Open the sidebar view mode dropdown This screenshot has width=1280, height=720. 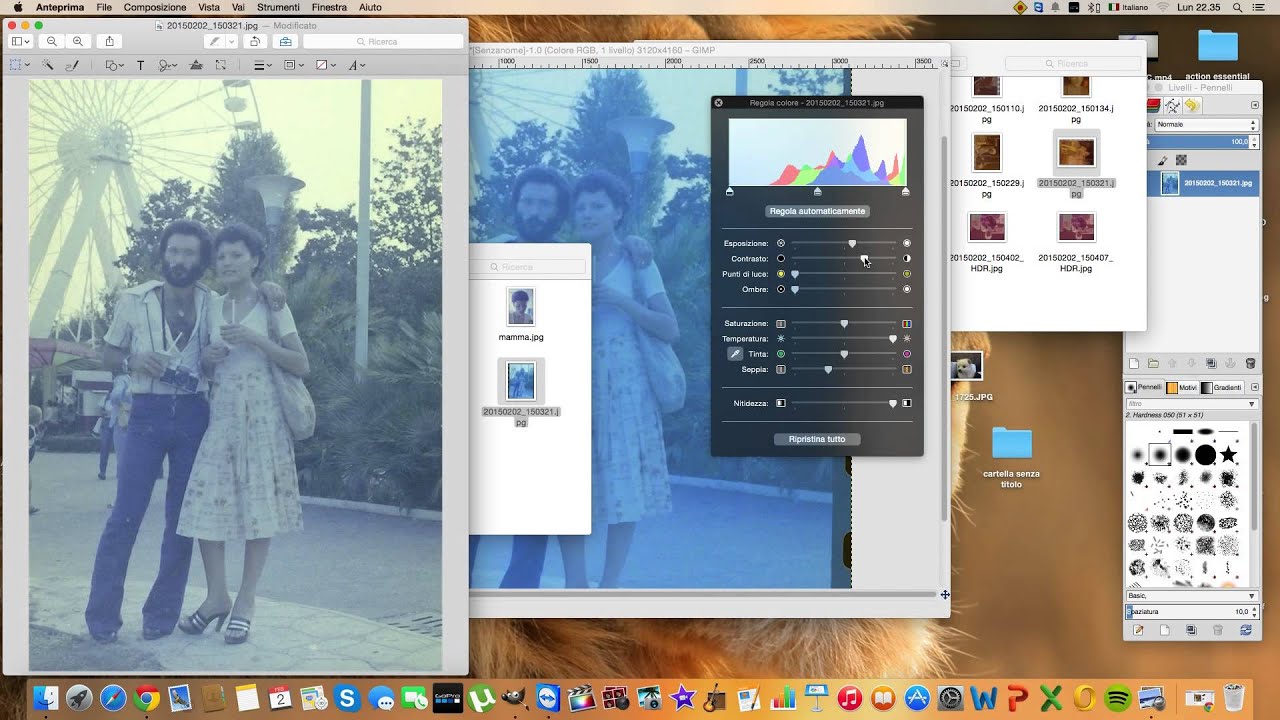20,41
